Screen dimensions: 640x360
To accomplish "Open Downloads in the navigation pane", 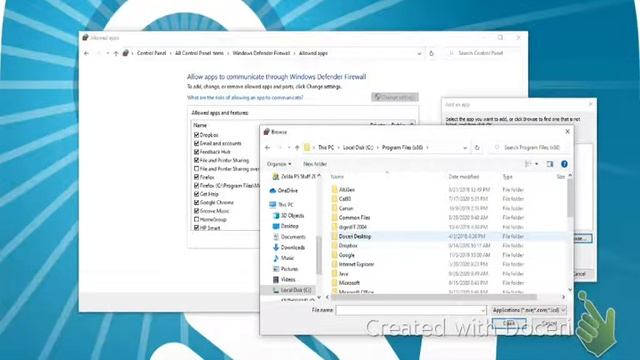I will pos(293,247).
